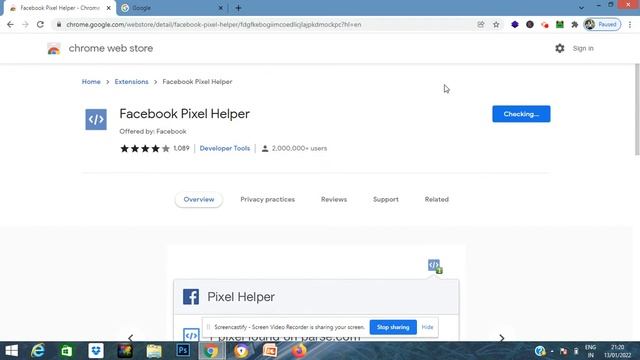Open the green Store app in taskbar
This screenshot has width=640, height=360.
click(x=67, y=351)
